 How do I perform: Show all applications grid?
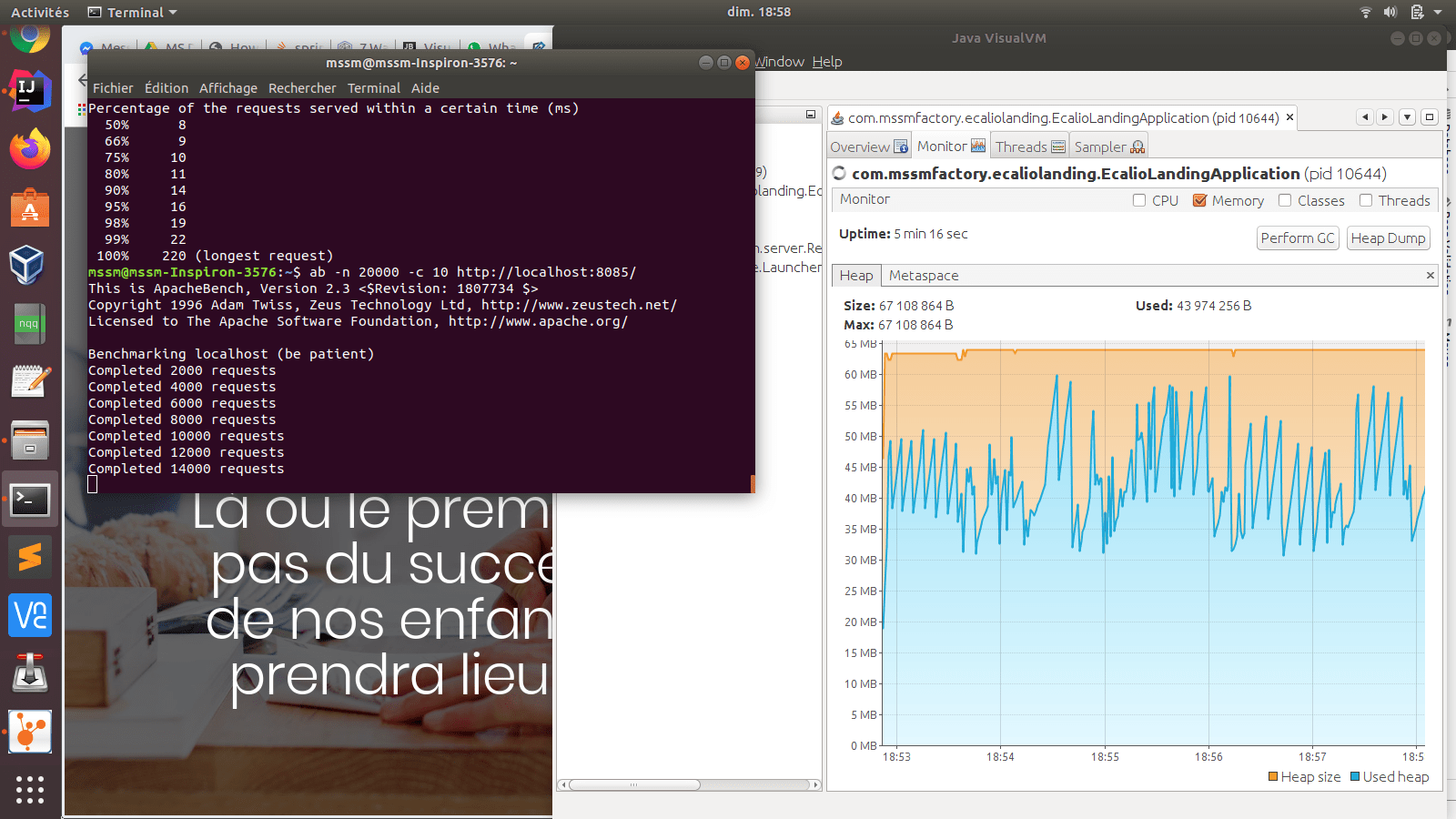point(30,789)
